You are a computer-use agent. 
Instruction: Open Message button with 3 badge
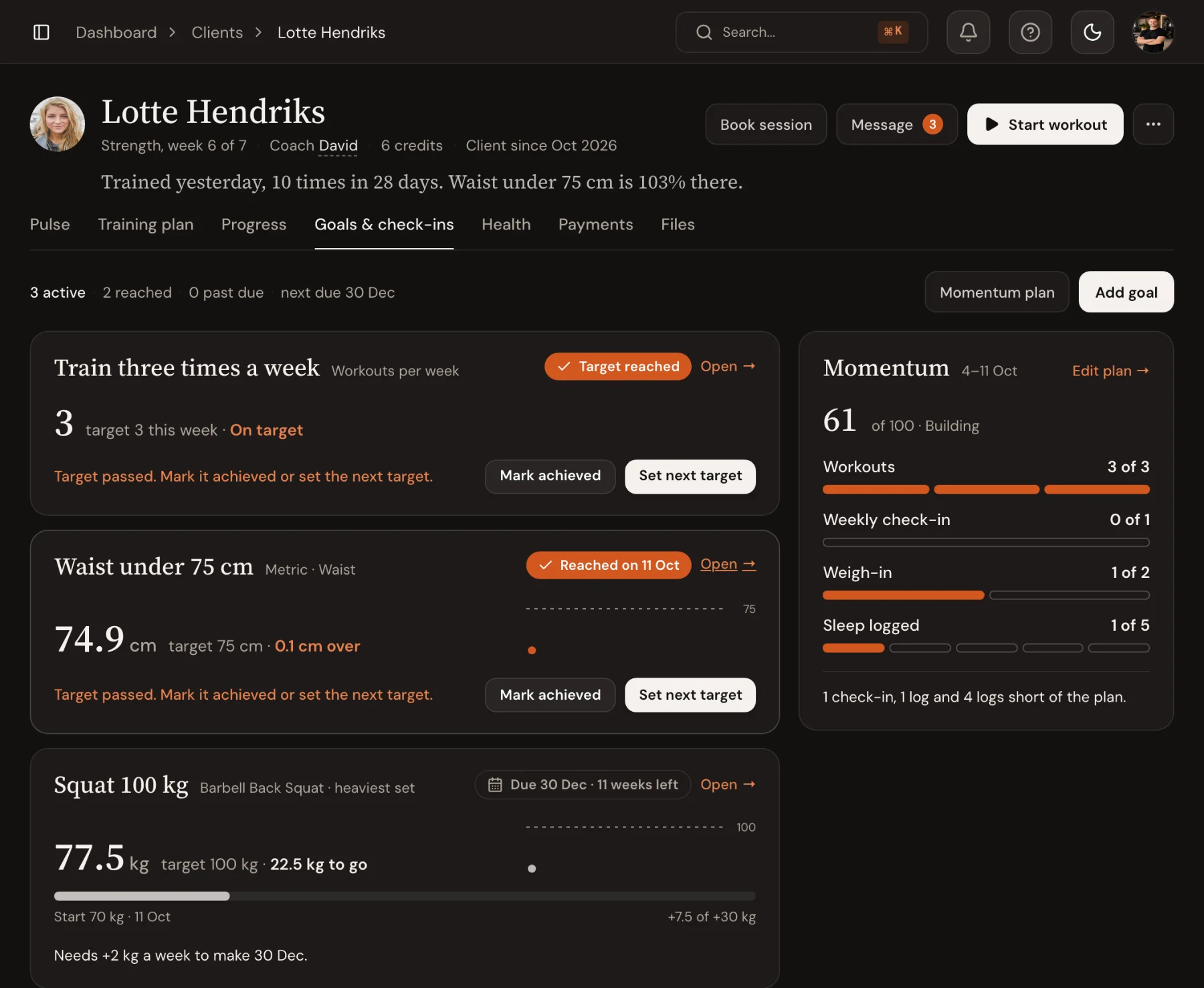(897, 124)
